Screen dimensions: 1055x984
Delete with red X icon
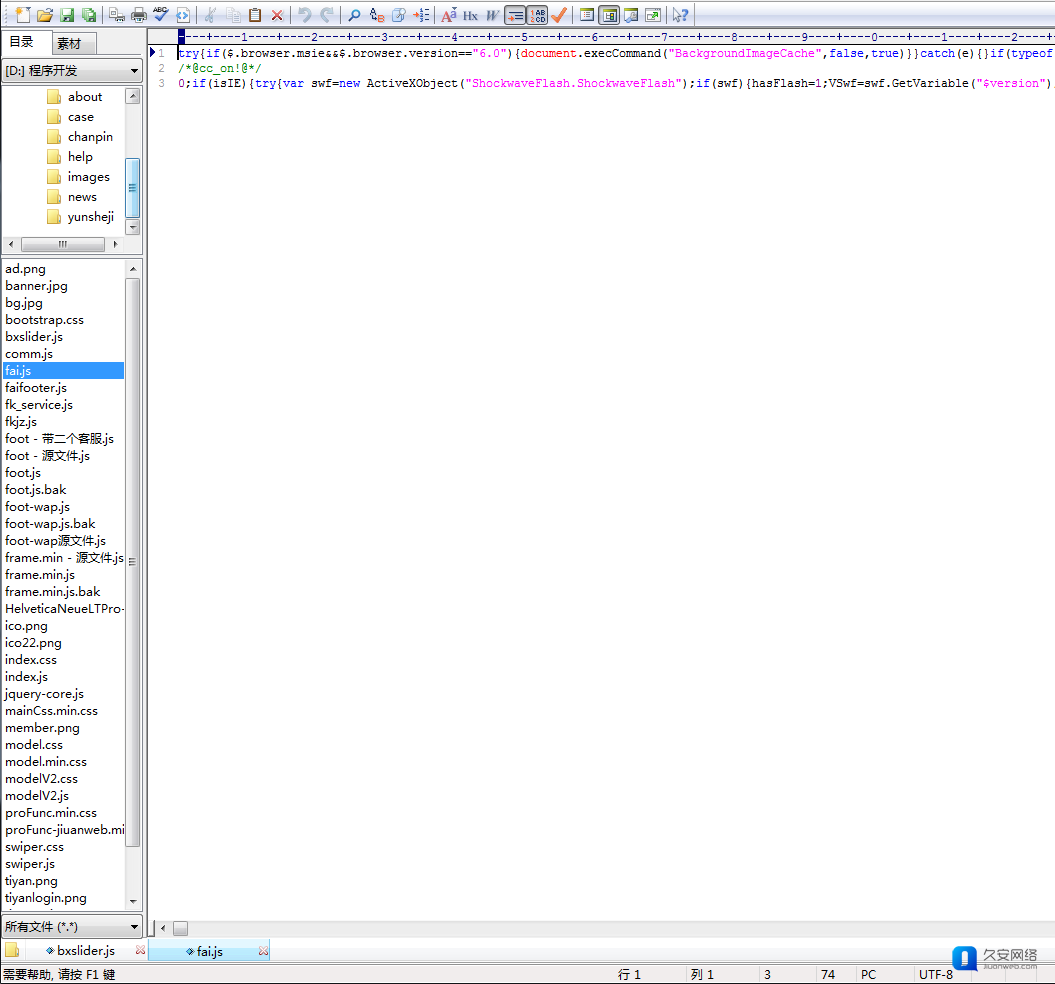(x=277, y=15)
